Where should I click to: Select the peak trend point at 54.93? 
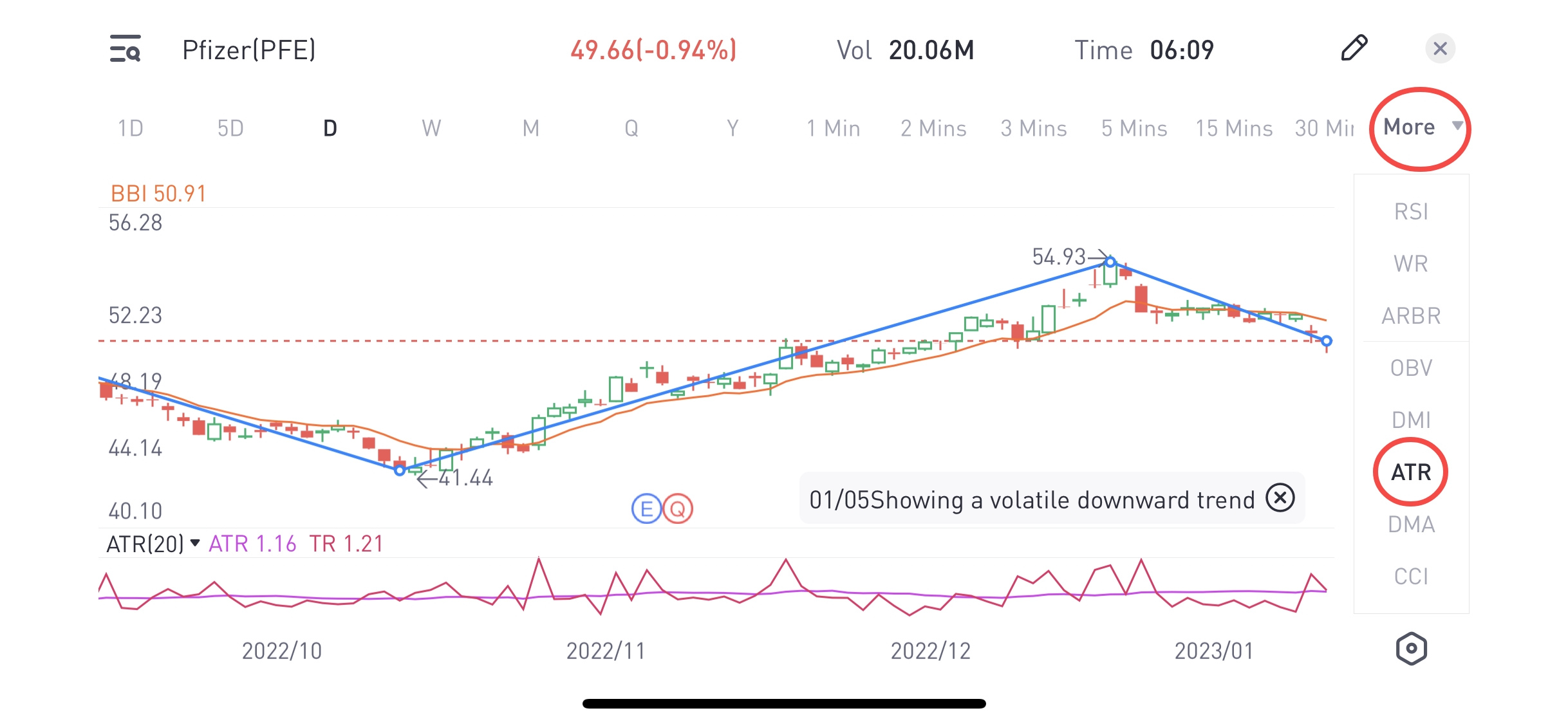click(x=1110, y=262)
